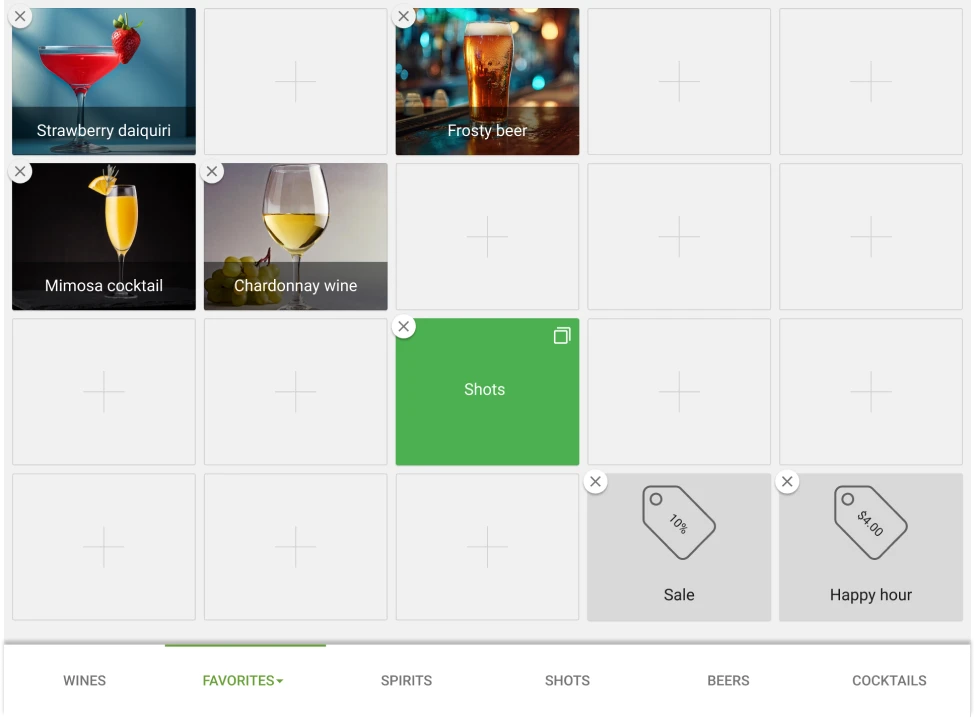Remove Frosty beer from the grid
The image size is (975, 718).
(404, 16)
